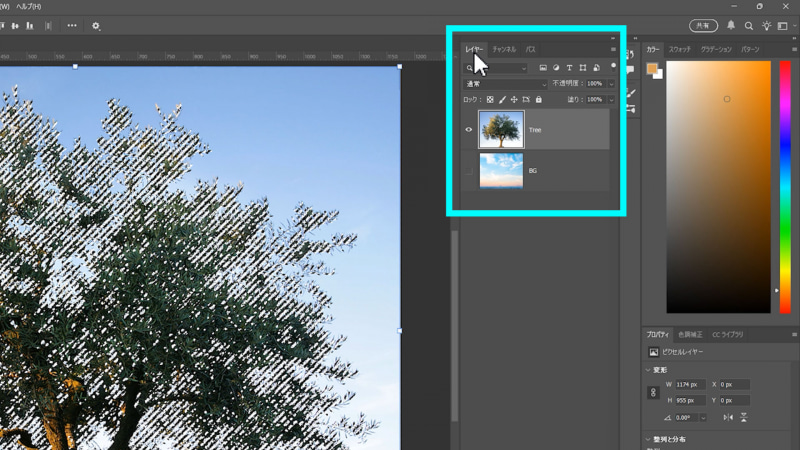The image size is (800, 450).
Task: Show the BG layer via visibility box
Action: coord(468,171)
